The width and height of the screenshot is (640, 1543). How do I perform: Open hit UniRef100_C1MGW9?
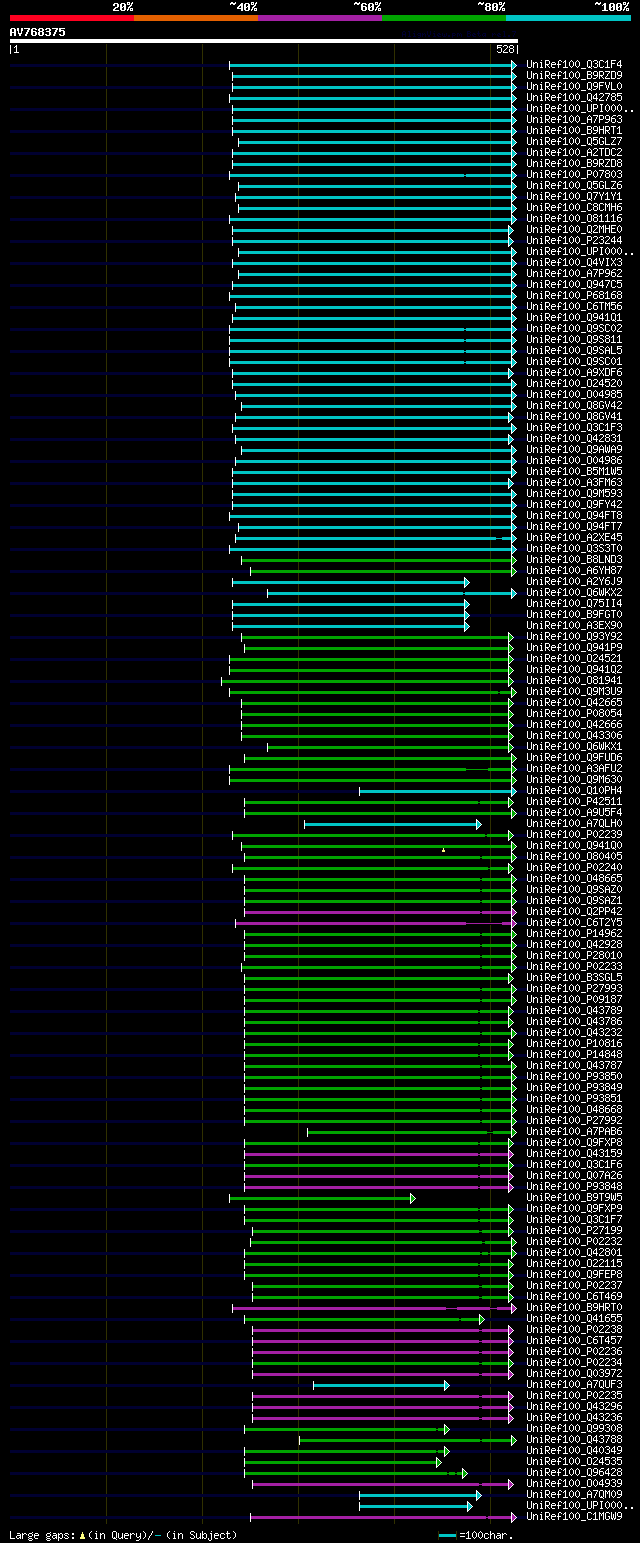click(x=574, y=1516)
